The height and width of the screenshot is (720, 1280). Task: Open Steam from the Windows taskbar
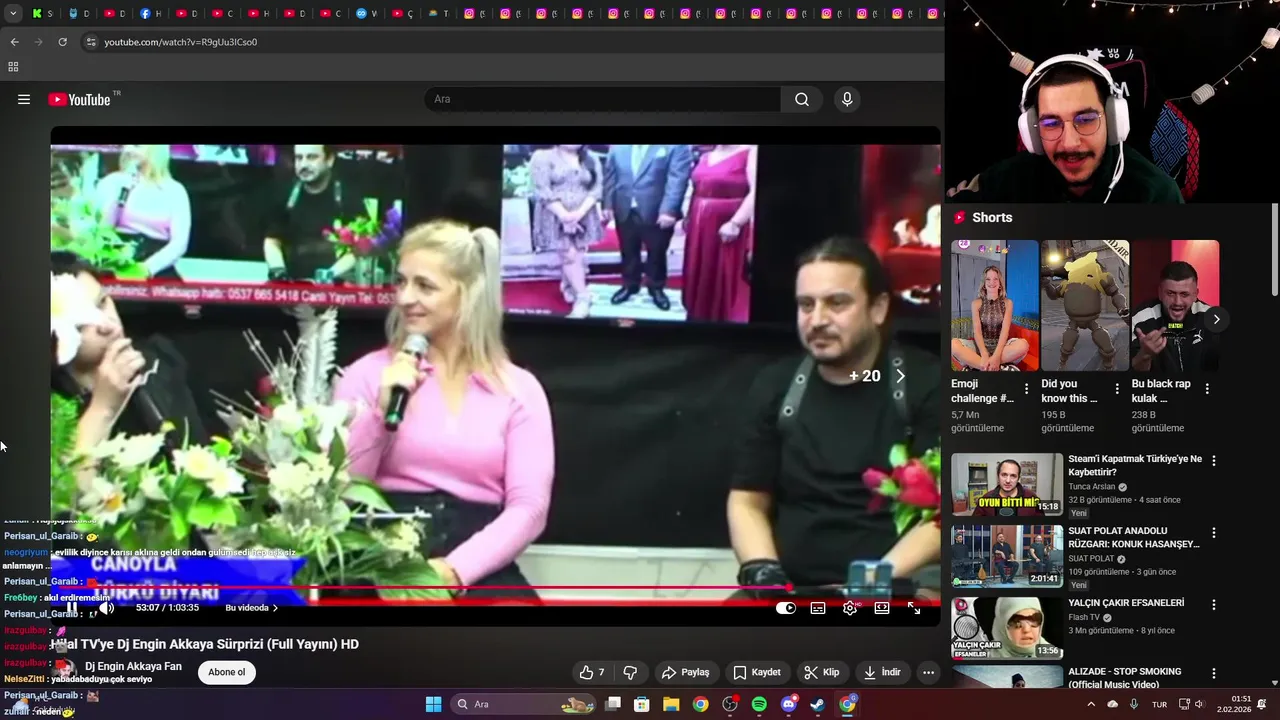point(818,704)
